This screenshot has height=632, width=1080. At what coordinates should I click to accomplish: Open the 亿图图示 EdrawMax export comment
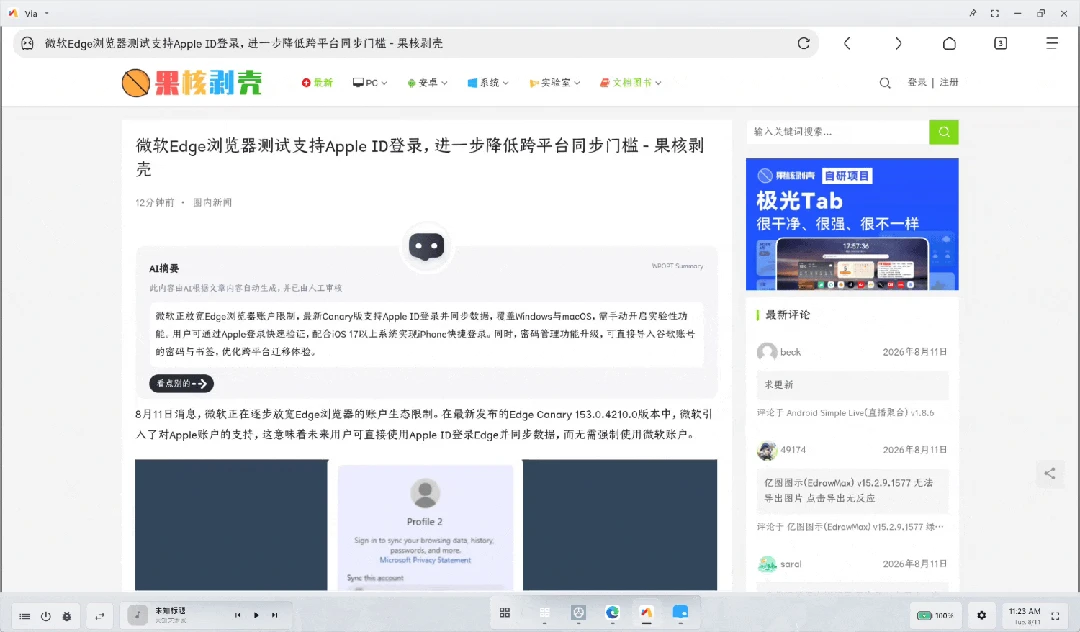(x=853, y=490)
